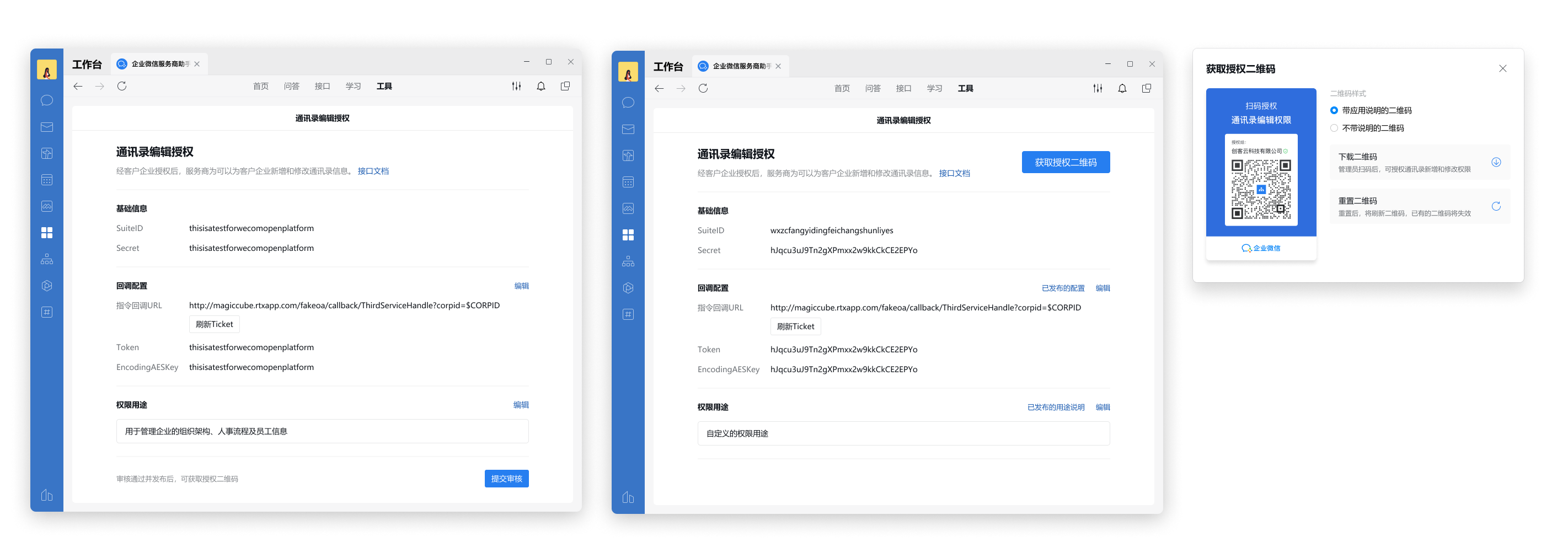This screenshot has width=1568, height=558.
Task: Click back arrow in left window
Action: 78,87
